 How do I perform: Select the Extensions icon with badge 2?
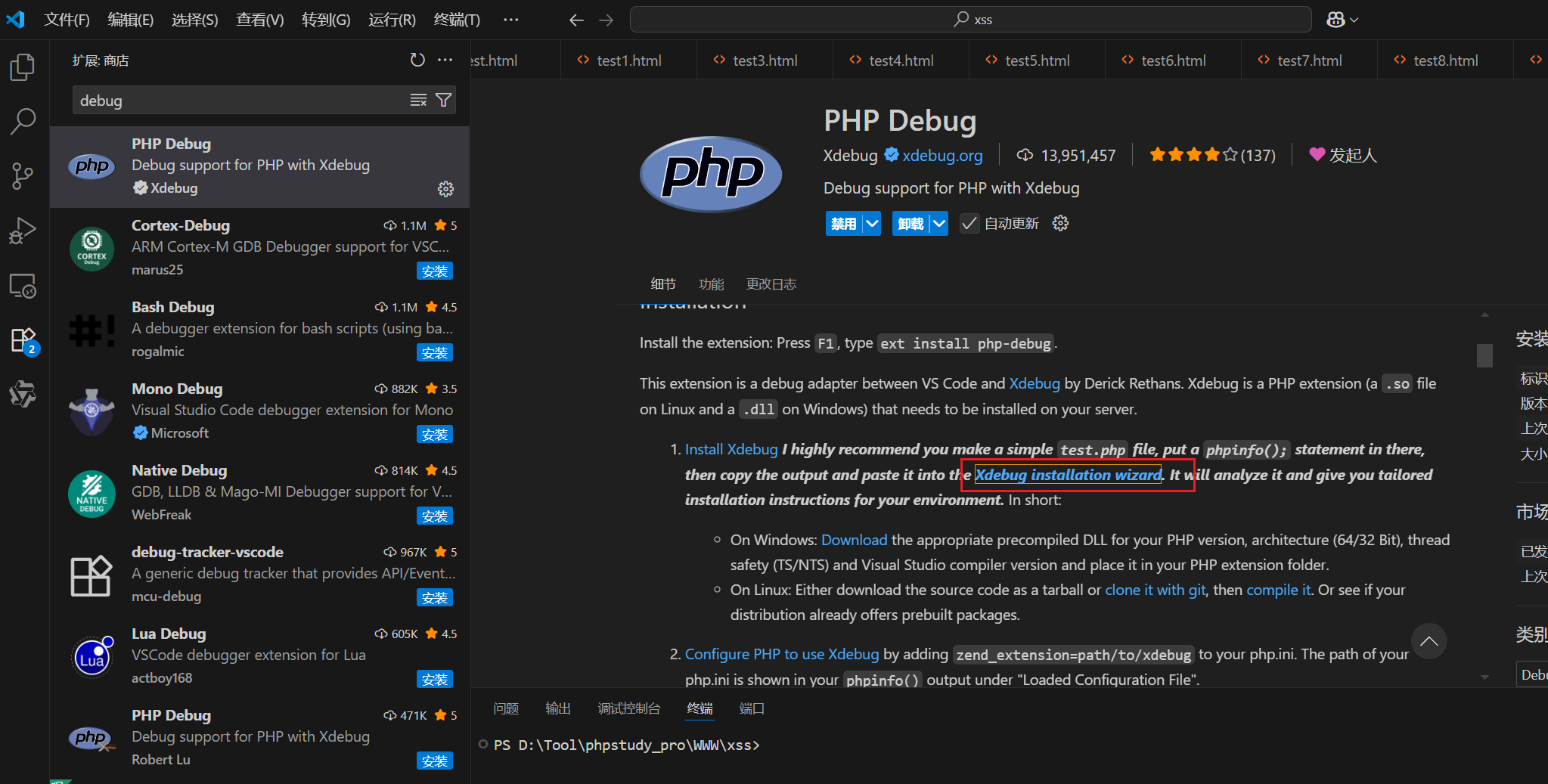click(22, 340)
